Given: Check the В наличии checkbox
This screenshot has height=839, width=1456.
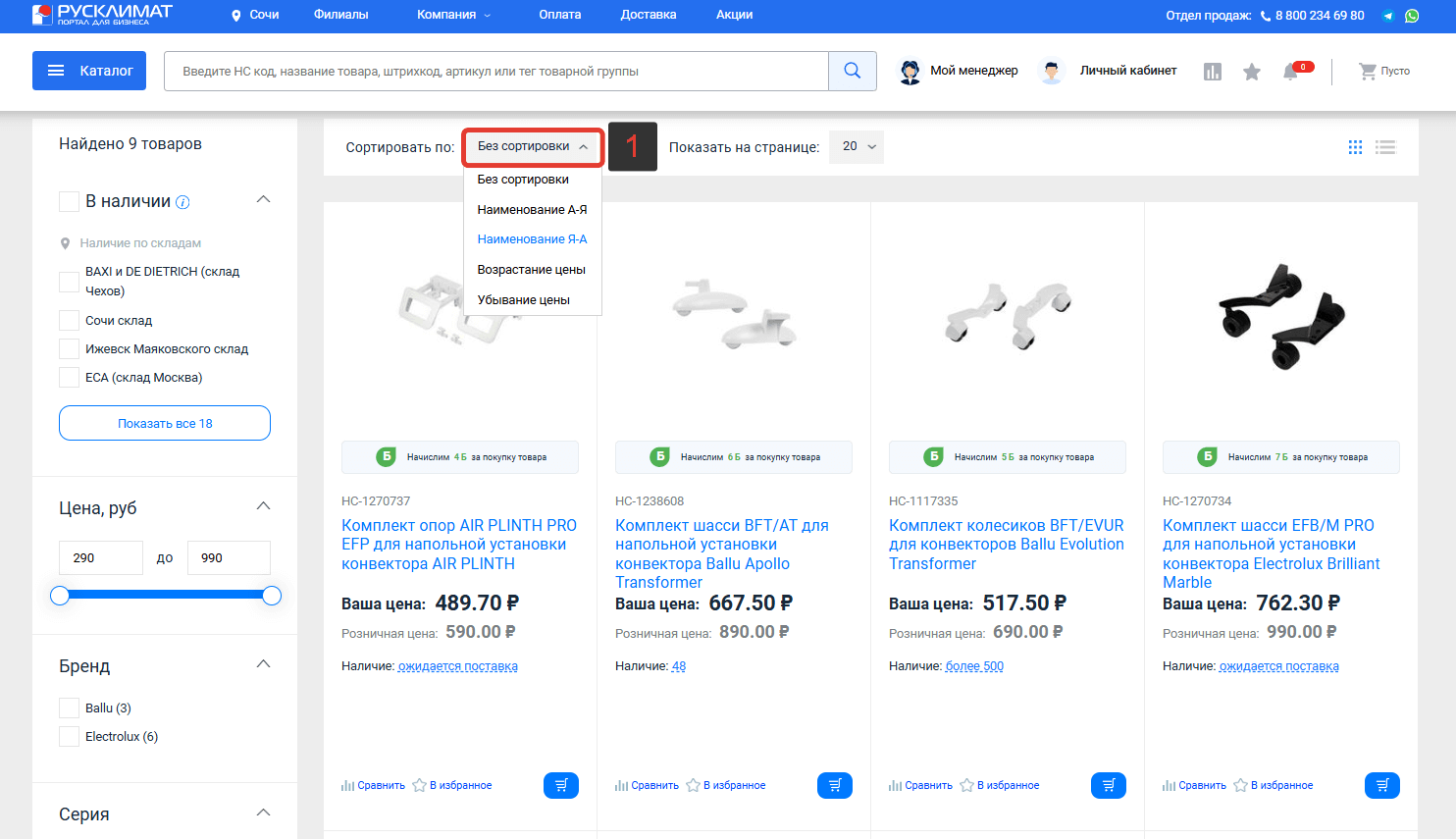Looking at the screenshot, I should (69, 201).
